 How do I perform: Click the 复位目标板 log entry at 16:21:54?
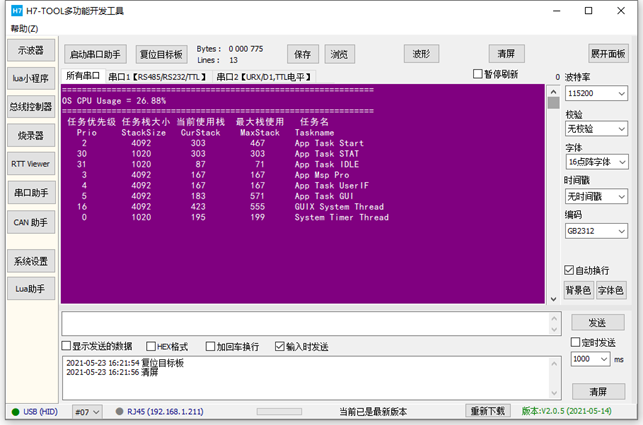click(125, 363)
